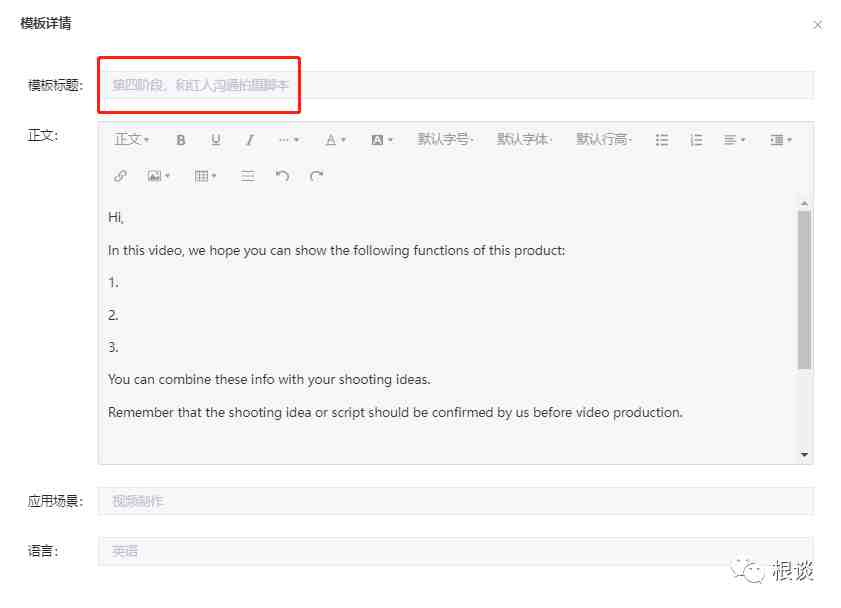Redo the last edit
The height and width of the screenshot is (608, 841).
[x=316, y=176]
